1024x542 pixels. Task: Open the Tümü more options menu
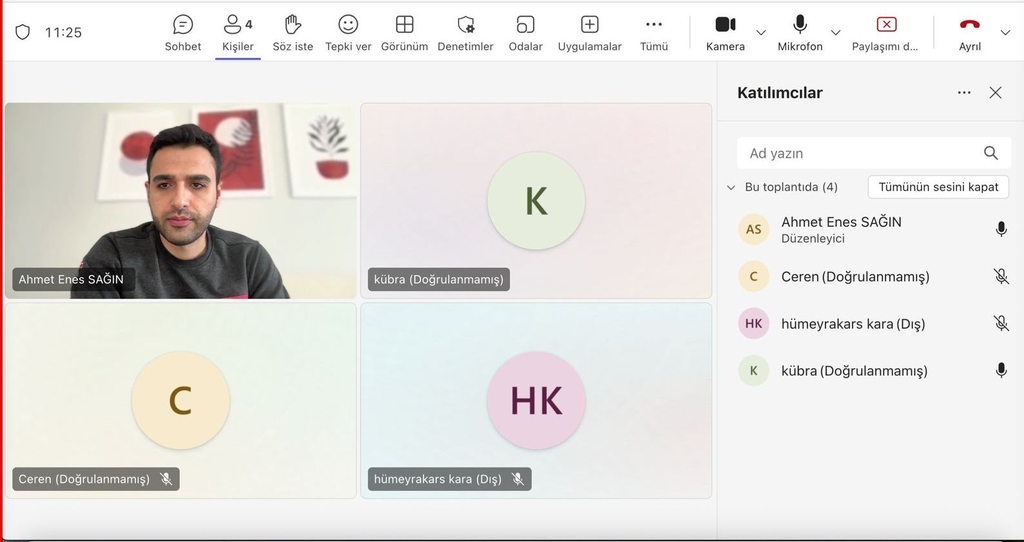(x=653, y=32)
